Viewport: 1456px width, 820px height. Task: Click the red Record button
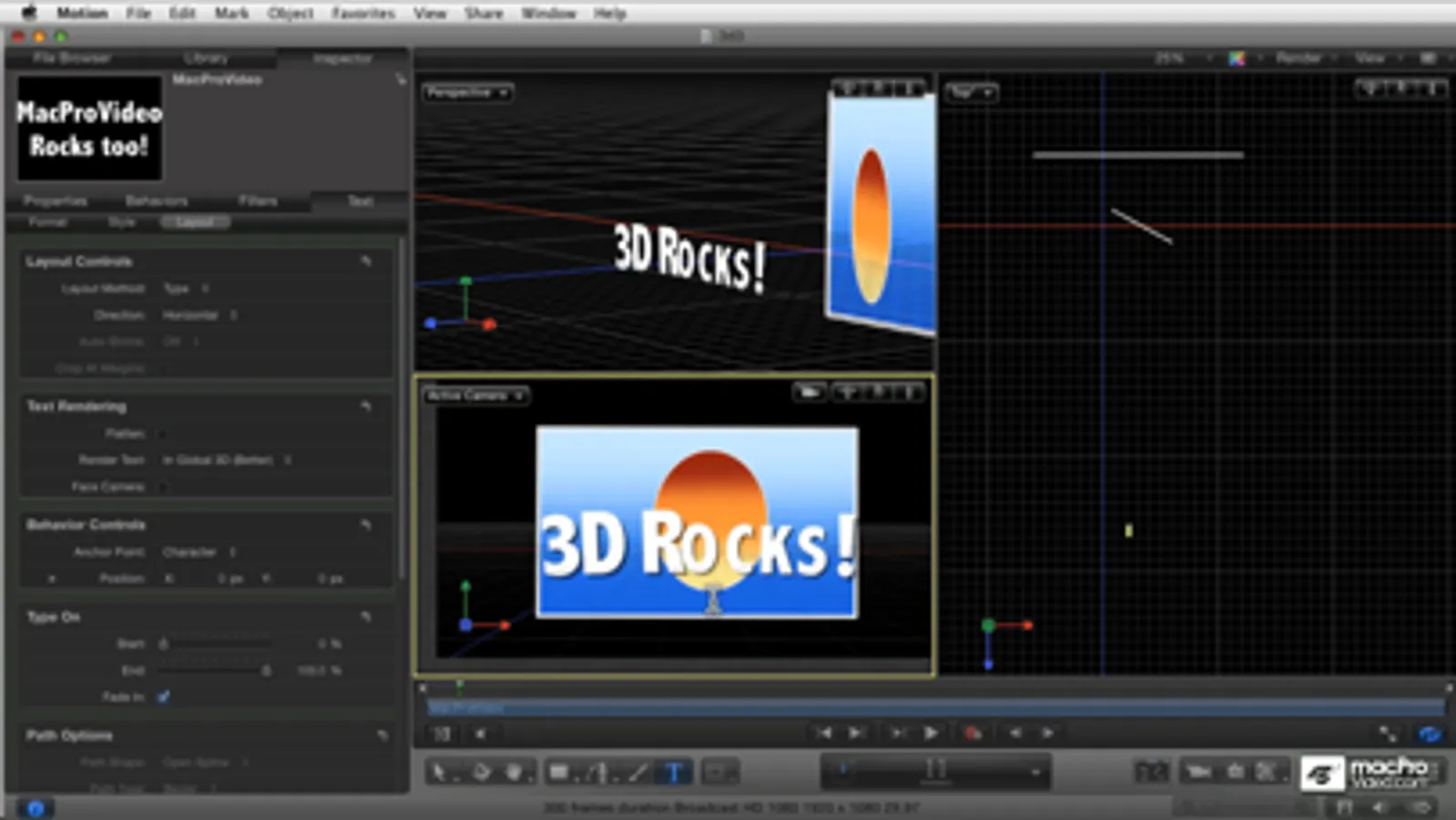972,733
